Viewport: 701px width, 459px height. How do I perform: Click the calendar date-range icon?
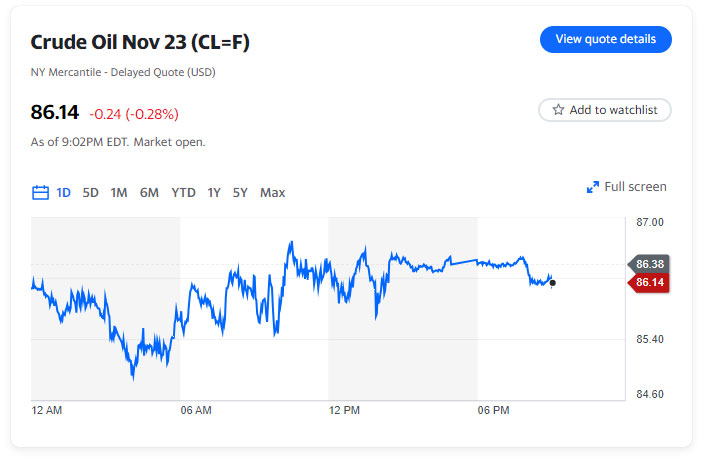coord(41,192)
